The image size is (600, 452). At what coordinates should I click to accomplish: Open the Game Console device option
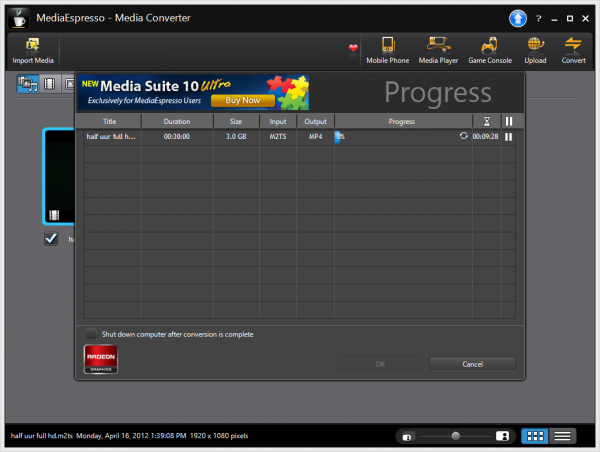point(489,44)
